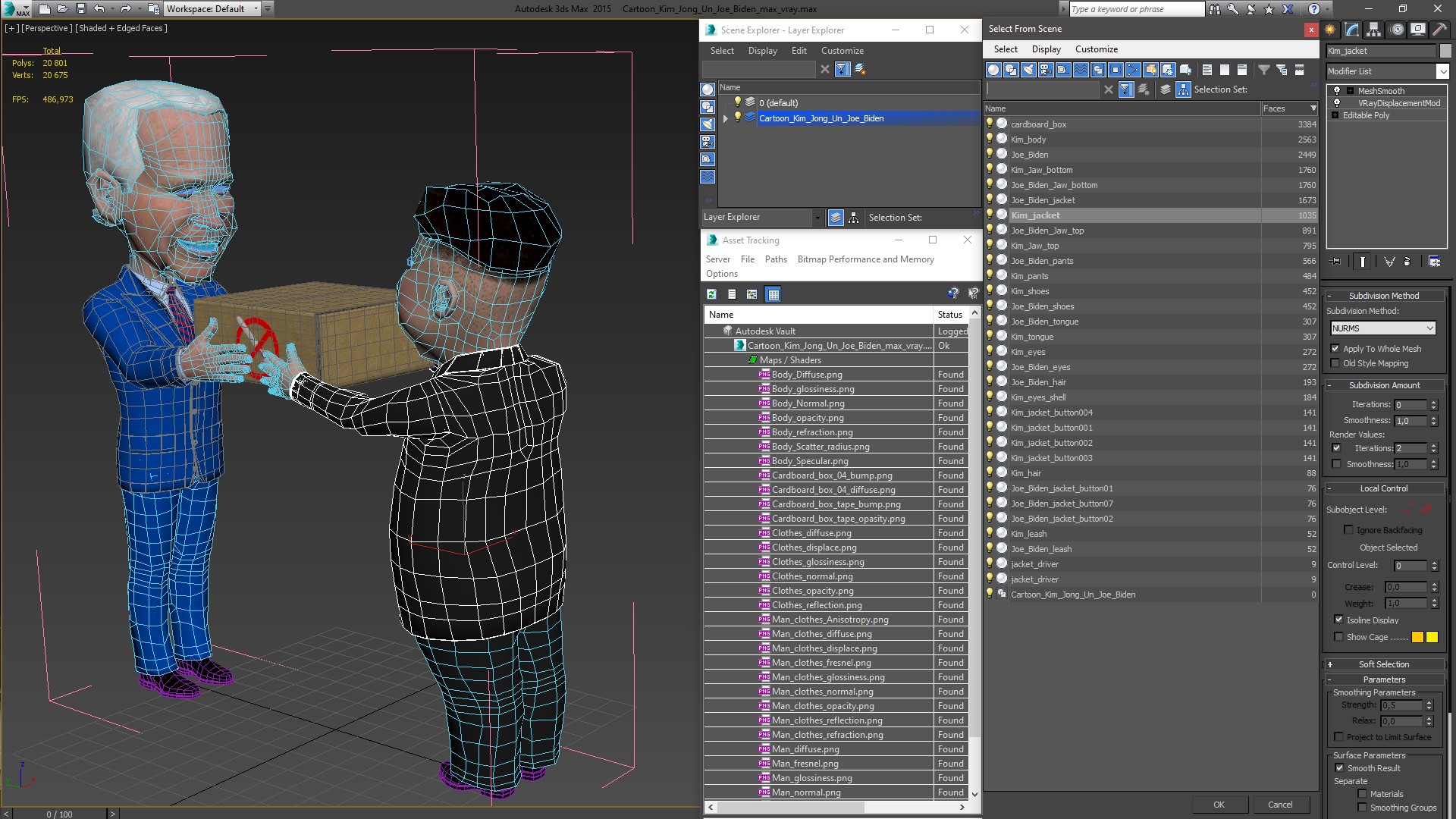Toggle MeshSmooth modifier lightbulb visibility
This screenshot has width=1456, height=819.
point(1337,91)
